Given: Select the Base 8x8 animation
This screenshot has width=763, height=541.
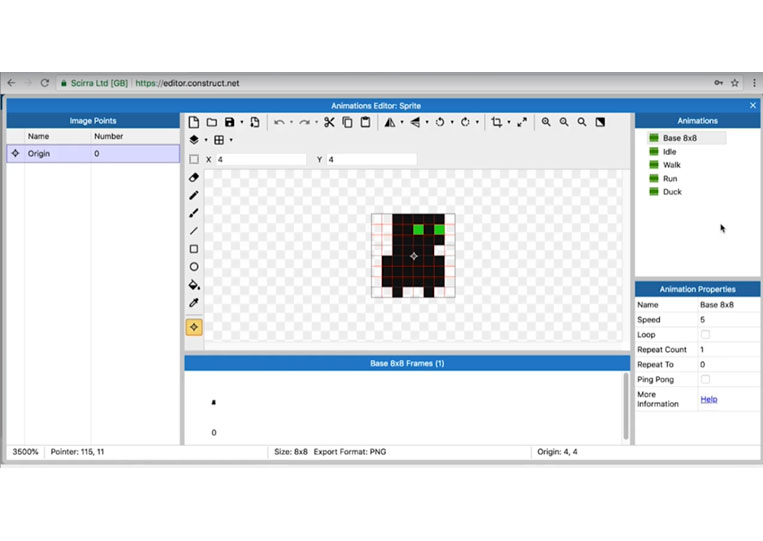Looking at the screenshot, I should pyautogui.click(x=687, y=138).
